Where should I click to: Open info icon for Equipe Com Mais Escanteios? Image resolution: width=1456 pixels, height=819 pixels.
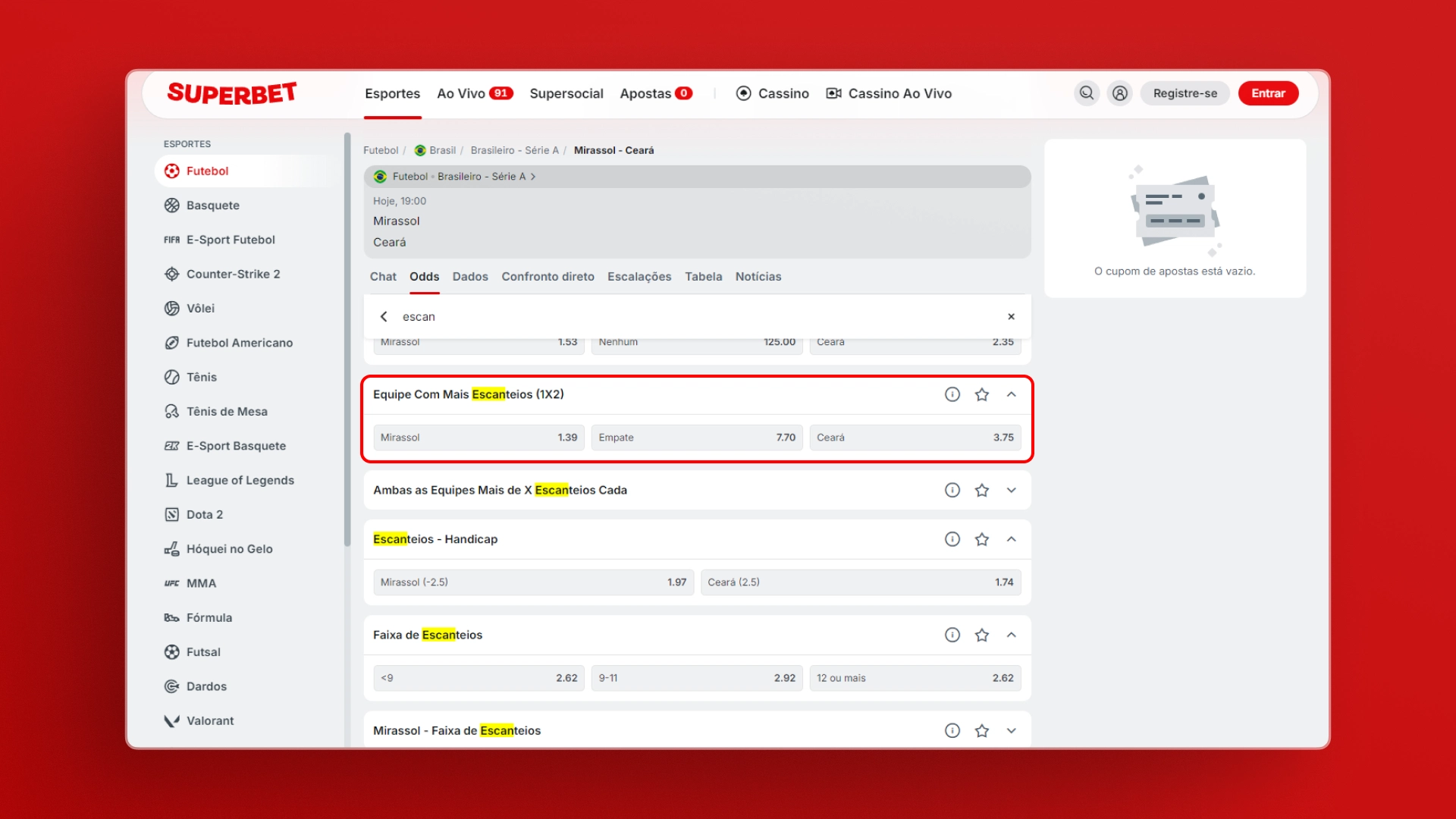click(x=952, y=394)
